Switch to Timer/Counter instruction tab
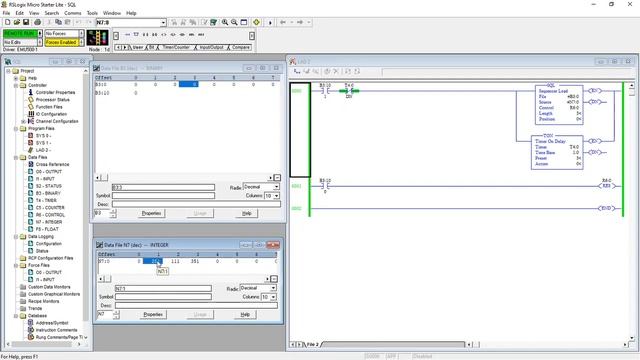Screen dimensions: 640x360 point(176,47)
